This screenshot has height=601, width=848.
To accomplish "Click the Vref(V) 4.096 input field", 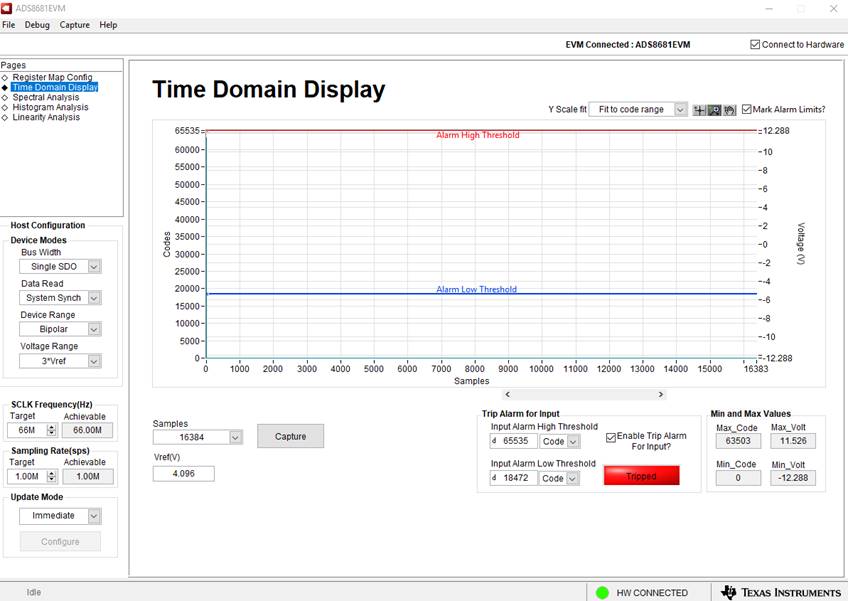I will pos(183,473).
